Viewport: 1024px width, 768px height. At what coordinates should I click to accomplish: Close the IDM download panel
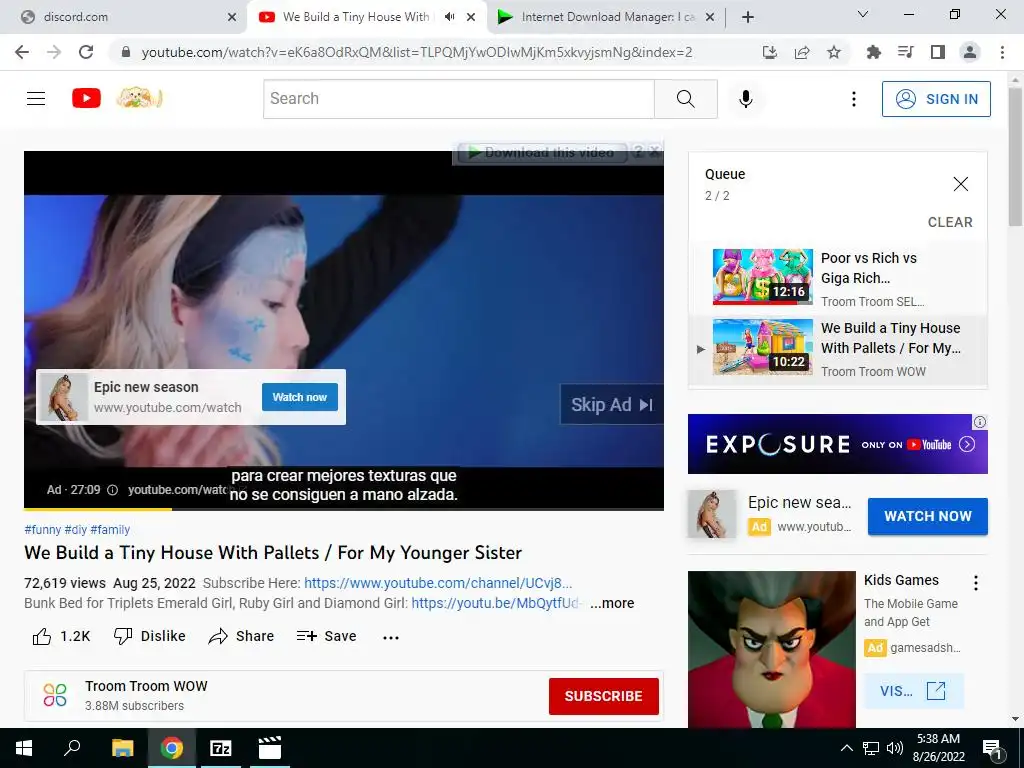655,152
